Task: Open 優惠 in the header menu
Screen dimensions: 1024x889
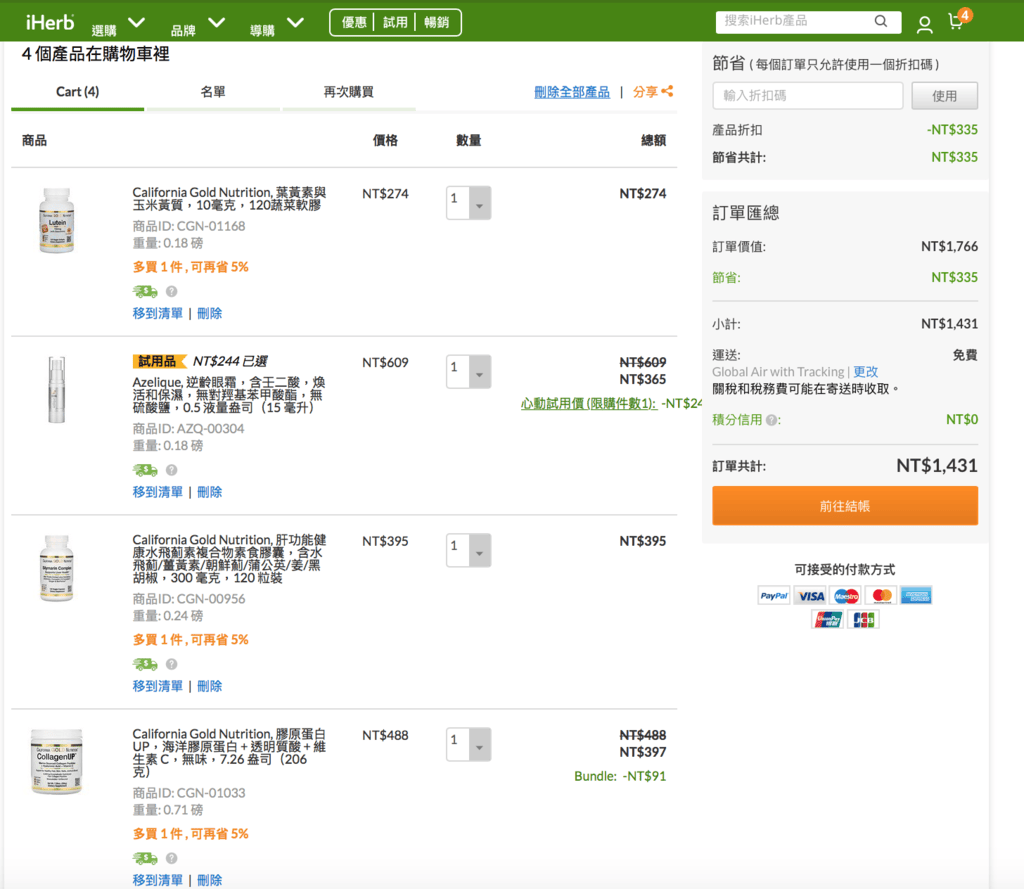Action: (x=355, y=22)
